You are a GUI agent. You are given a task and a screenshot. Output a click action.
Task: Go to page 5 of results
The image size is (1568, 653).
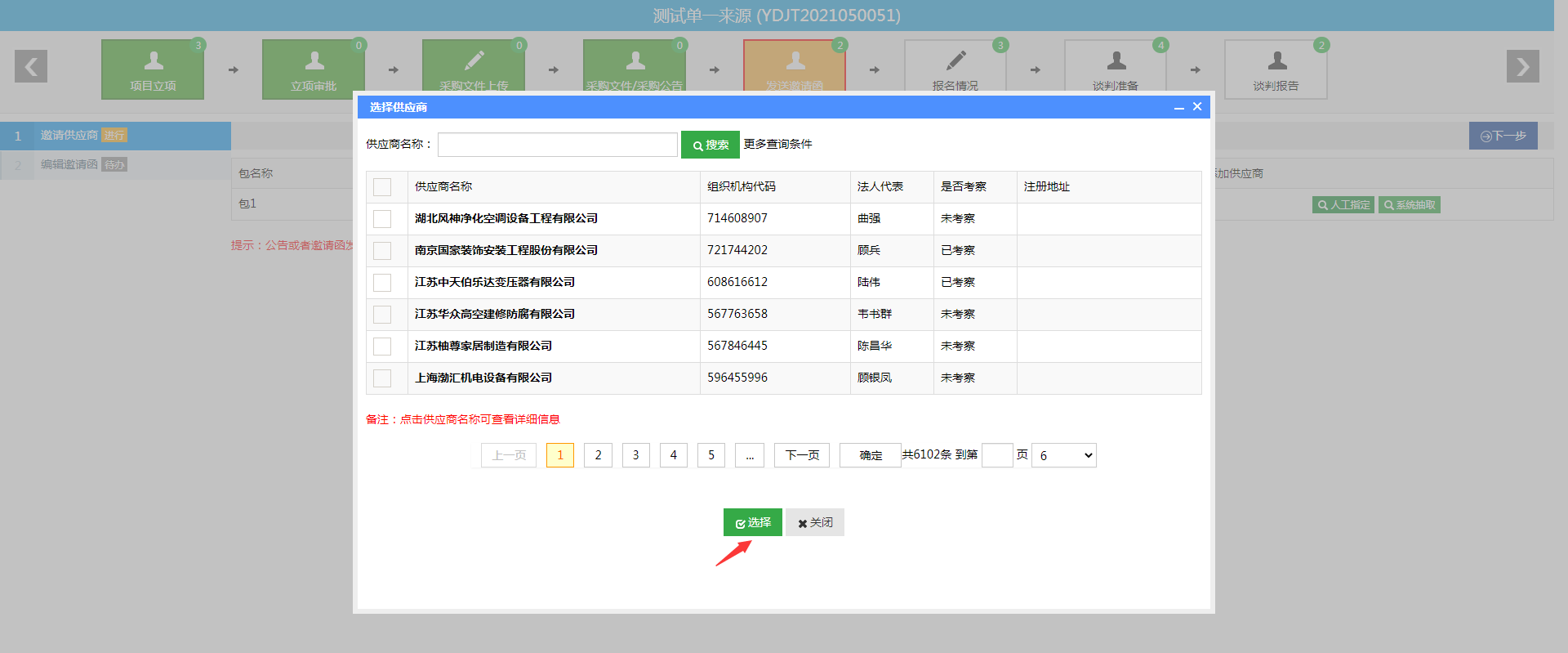coord(711,455)
